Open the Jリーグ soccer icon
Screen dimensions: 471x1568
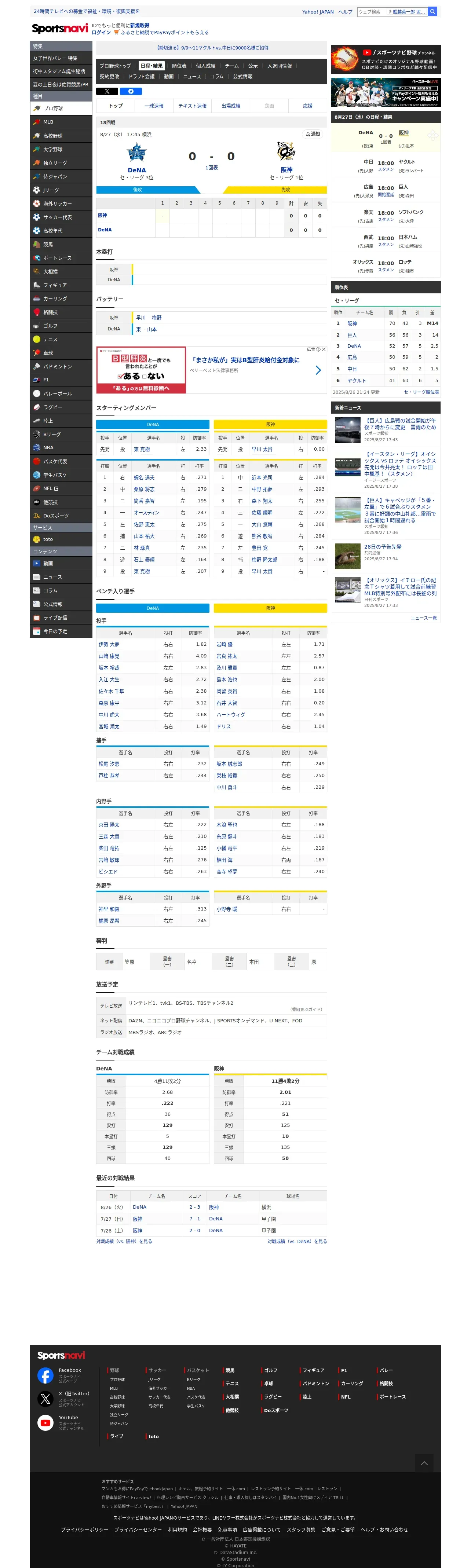point(37,190)
